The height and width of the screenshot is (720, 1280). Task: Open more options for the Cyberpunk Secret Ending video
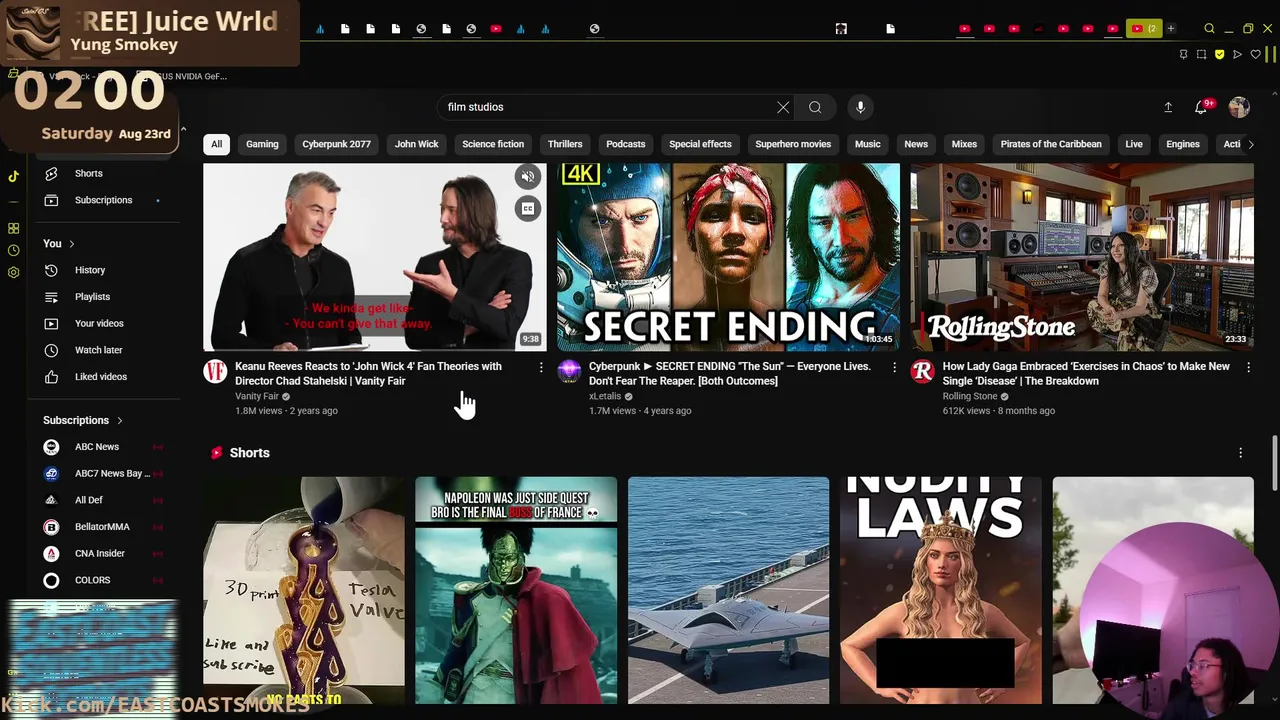[x=894, y=368]
